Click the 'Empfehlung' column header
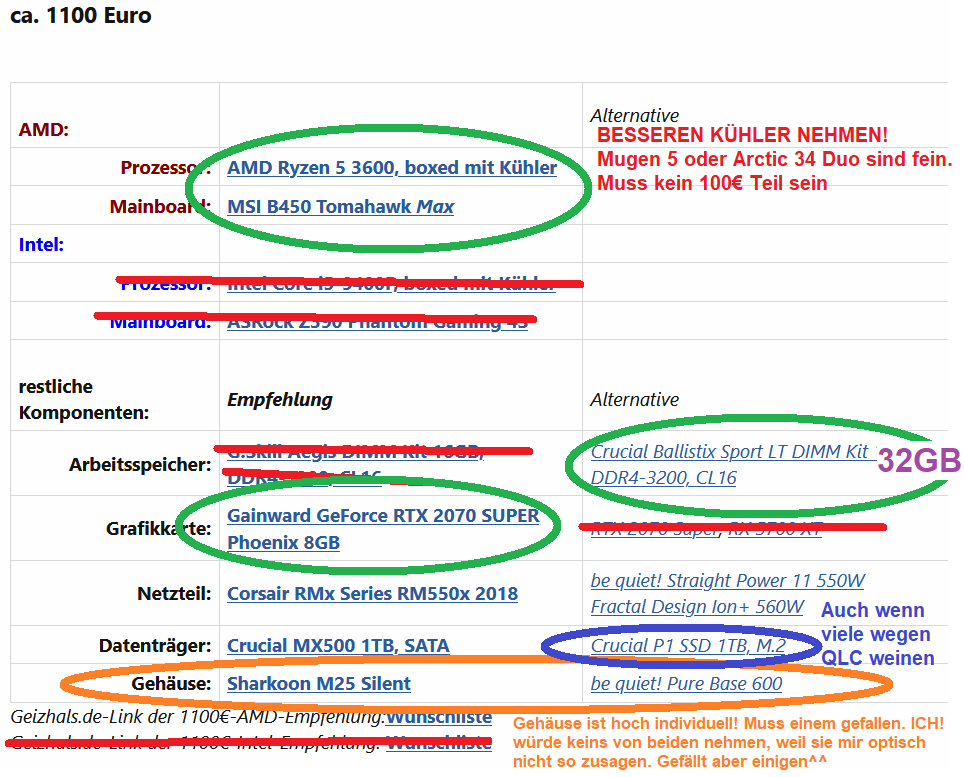The image size is (964, 777). click(x=280, y=400)
